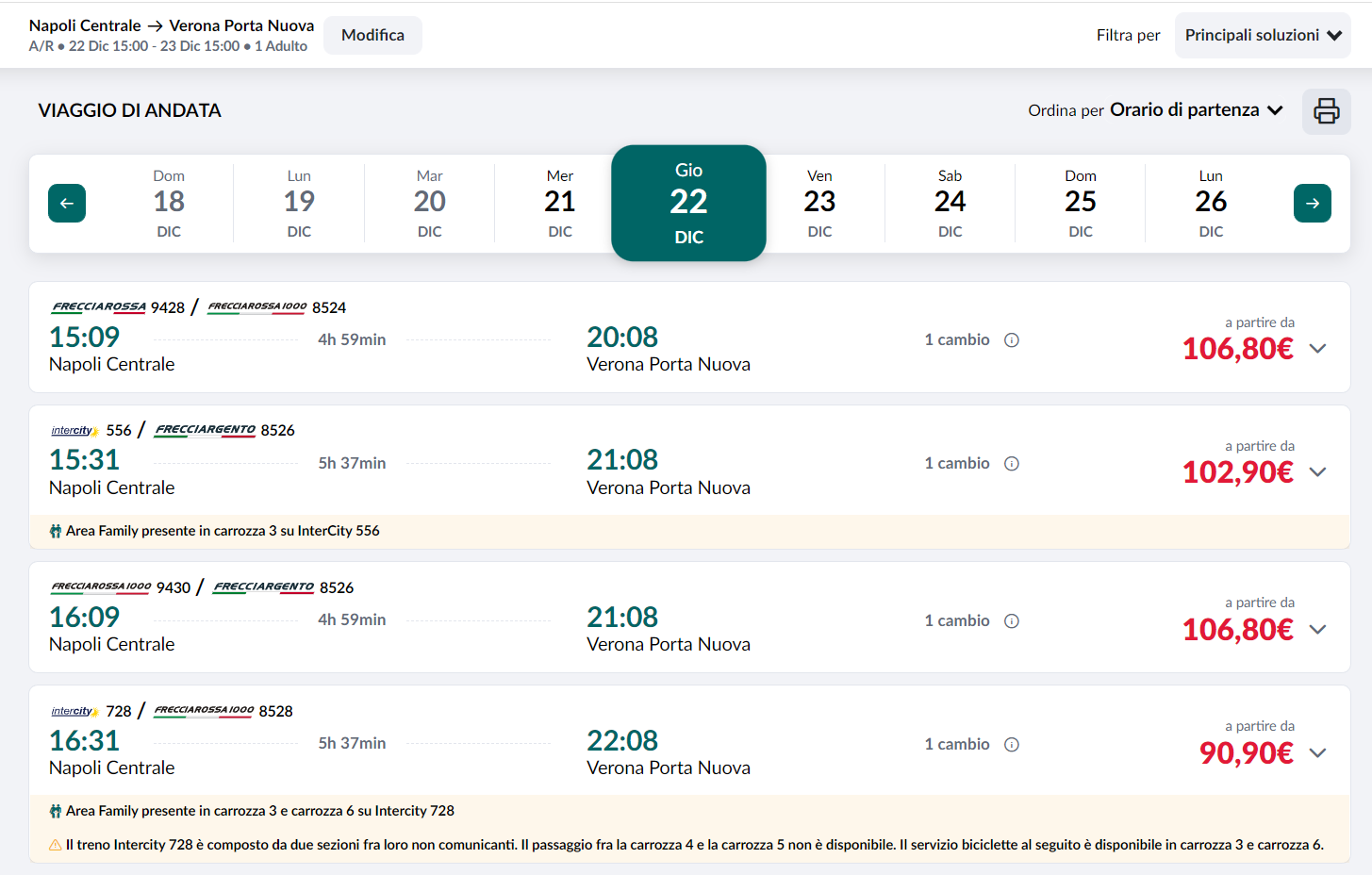Expand 15:31 solution priced 102,90€
1372x875 pixels.
click(1318, 472)
